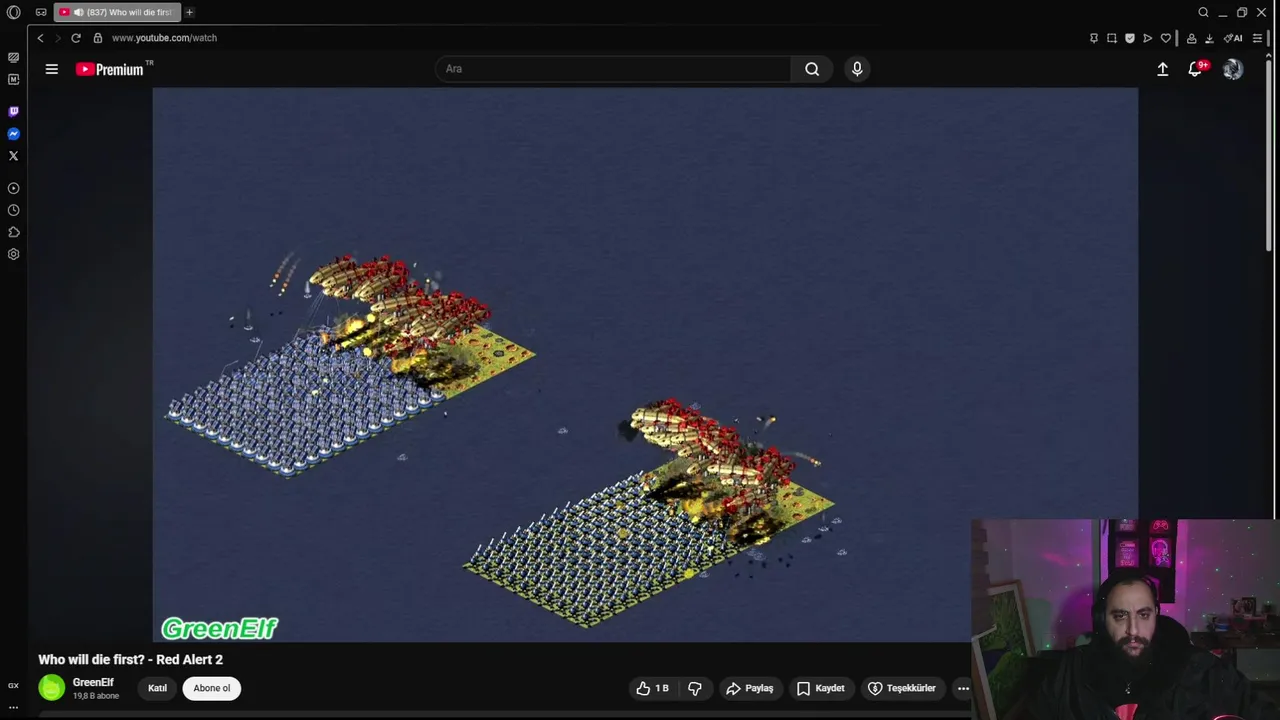Image resolution: width=1280 pixels, height=720 pixels.
Task: Like the video thumbs-up 1 B
Action: [652, 688]
